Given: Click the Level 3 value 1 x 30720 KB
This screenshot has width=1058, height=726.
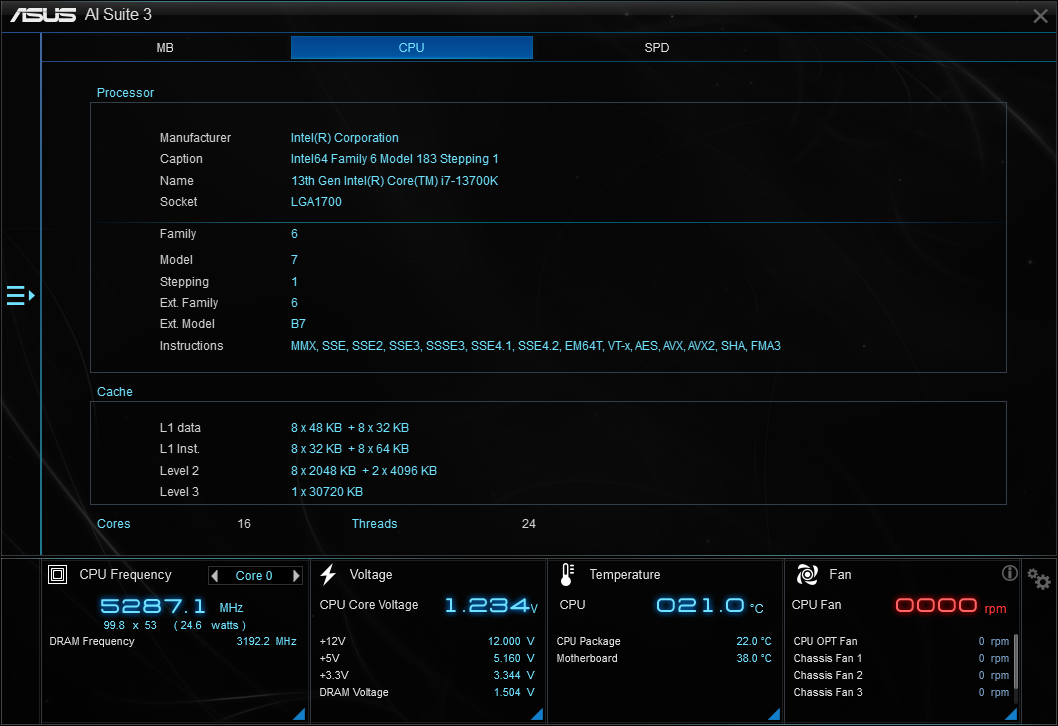Looking at the screenshot, I should [327, 492].
